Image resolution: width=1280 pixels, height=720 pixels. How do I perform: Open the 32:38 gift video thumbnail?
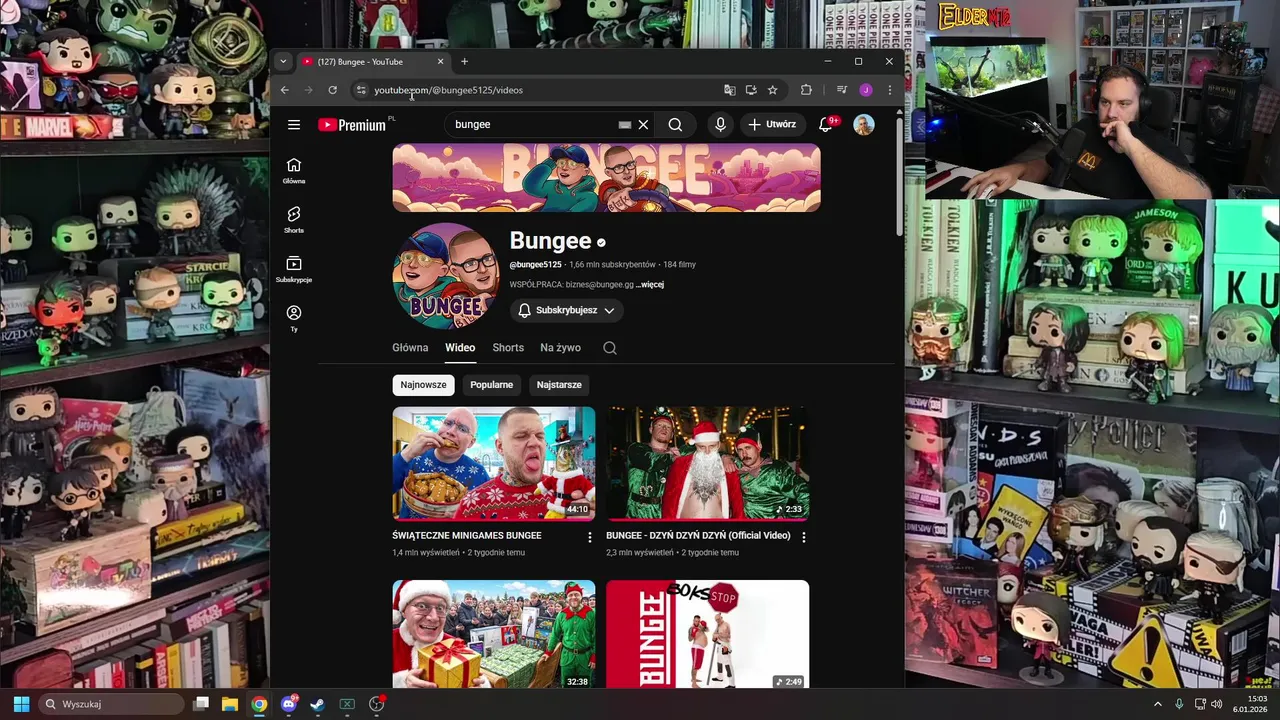[494, 634]
